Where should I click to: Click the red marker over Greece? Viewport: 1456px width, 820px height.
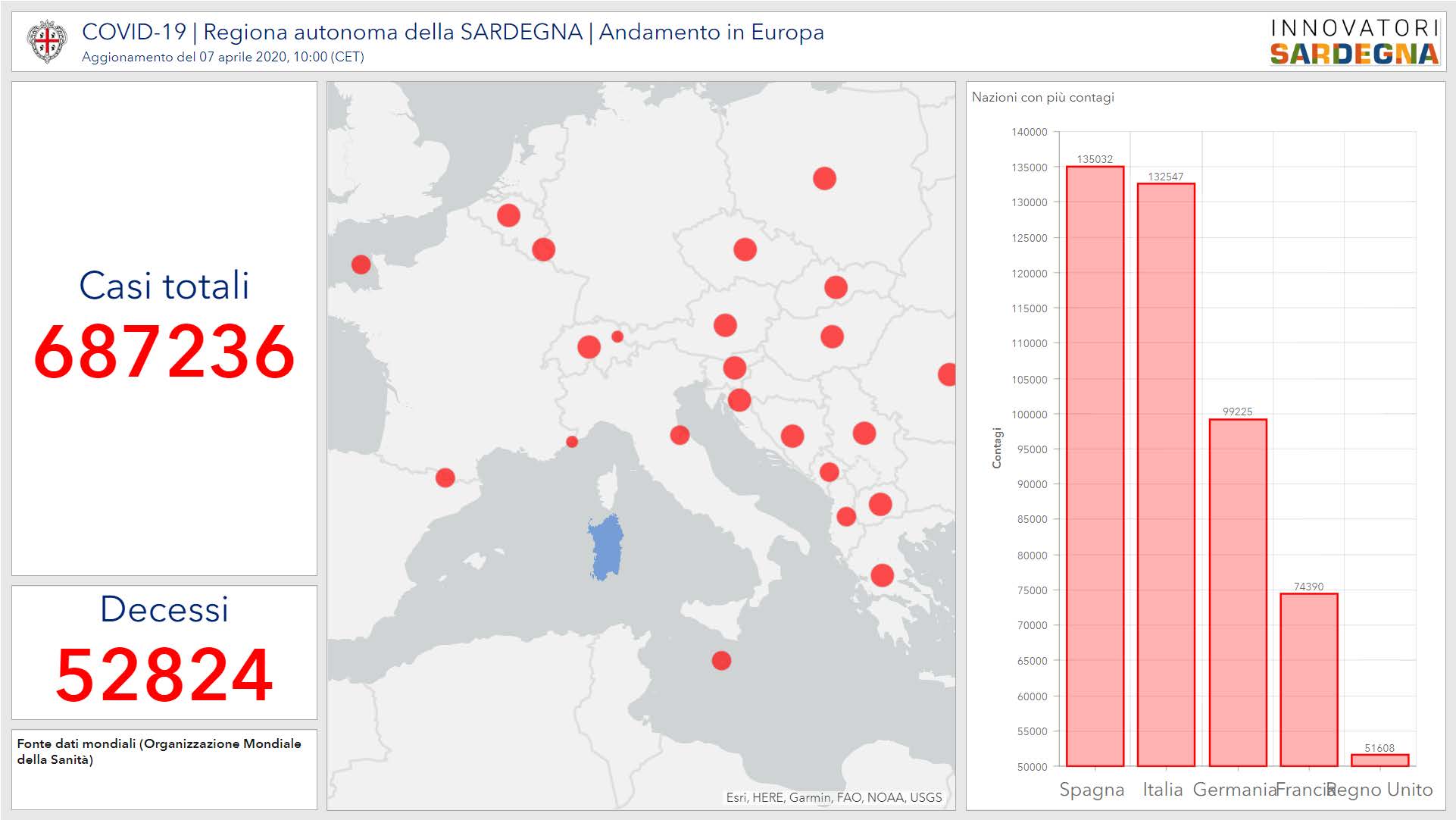click(x=882, y=575)
